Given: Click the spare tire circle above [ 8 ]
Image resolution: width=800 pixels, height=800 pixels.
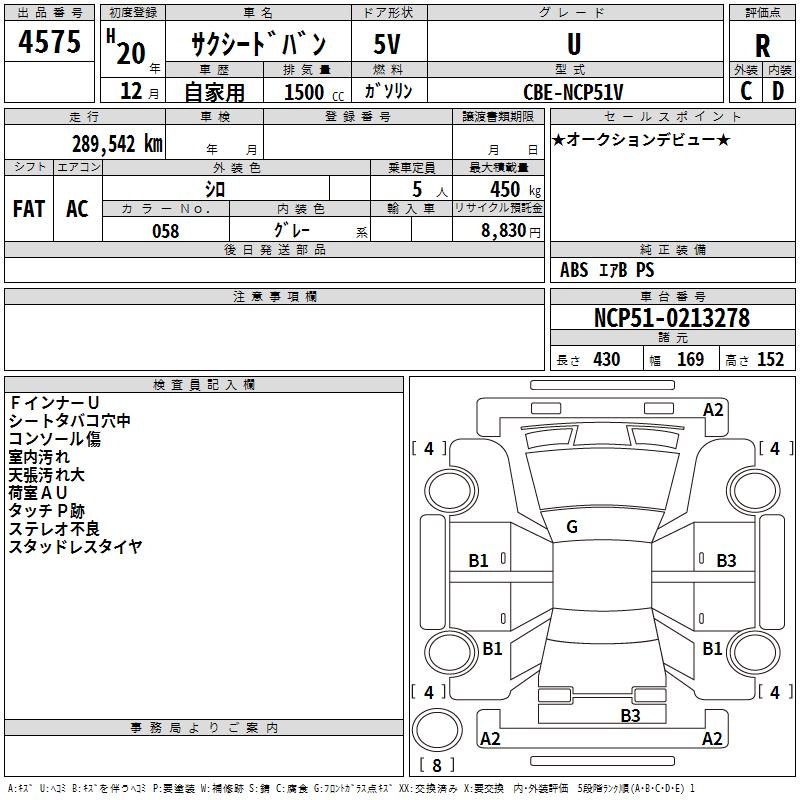Looking at the screenshot, I should point(437,730).
